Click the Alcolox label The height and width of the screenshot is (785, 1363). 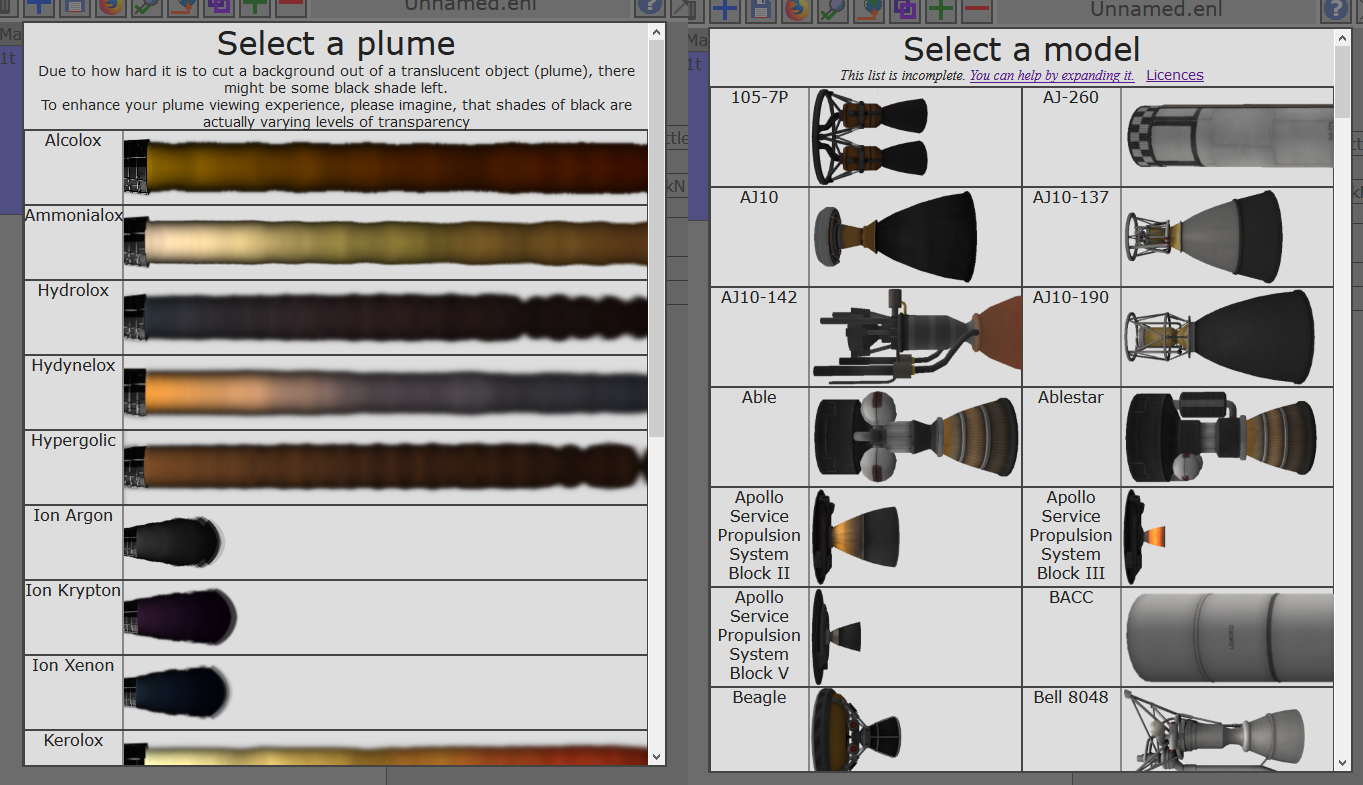pyautogui.click(x=73, y=141)
